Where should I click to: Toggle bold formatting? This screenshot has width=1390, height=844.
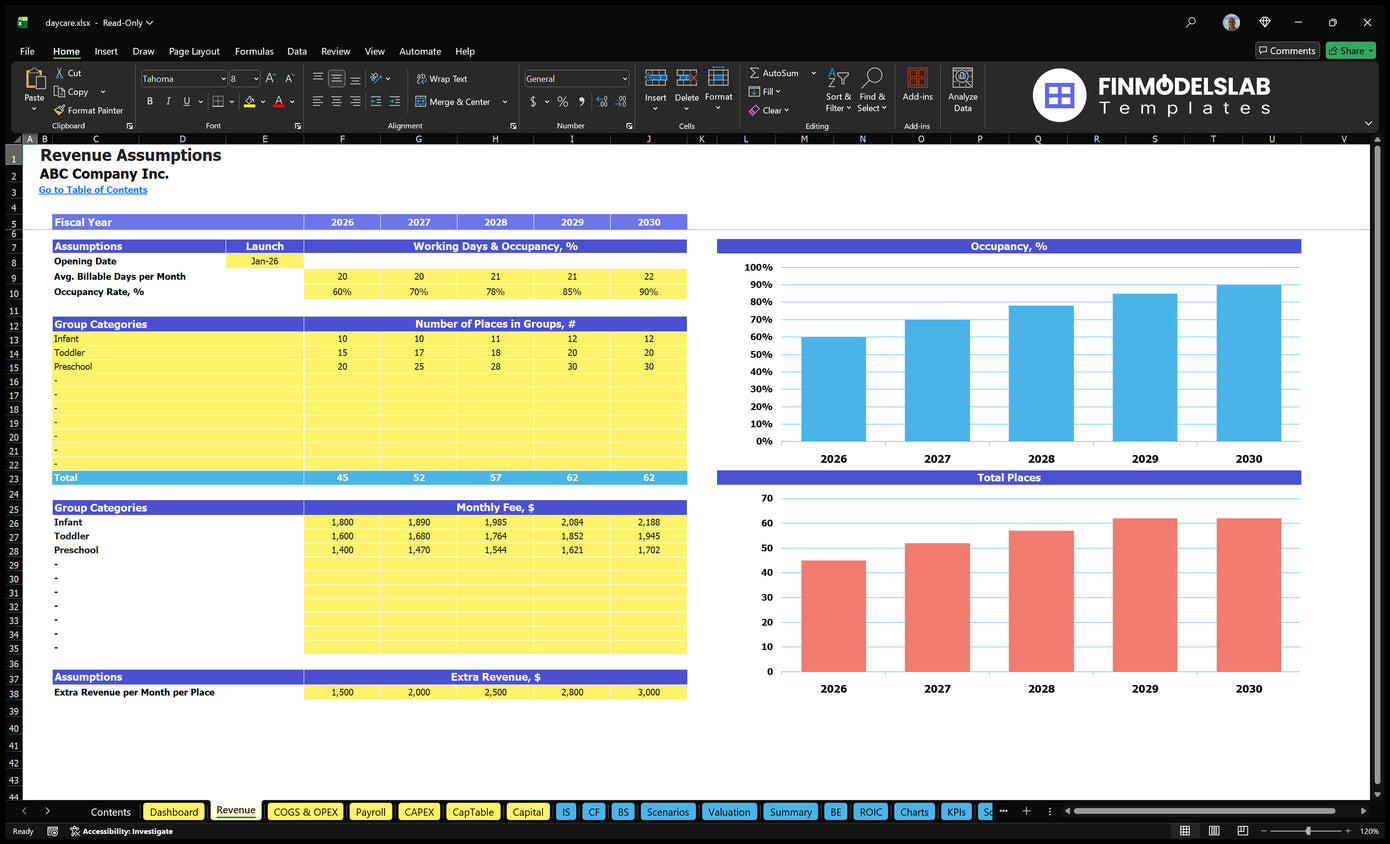pyautogui.click(x=150, y=101)
